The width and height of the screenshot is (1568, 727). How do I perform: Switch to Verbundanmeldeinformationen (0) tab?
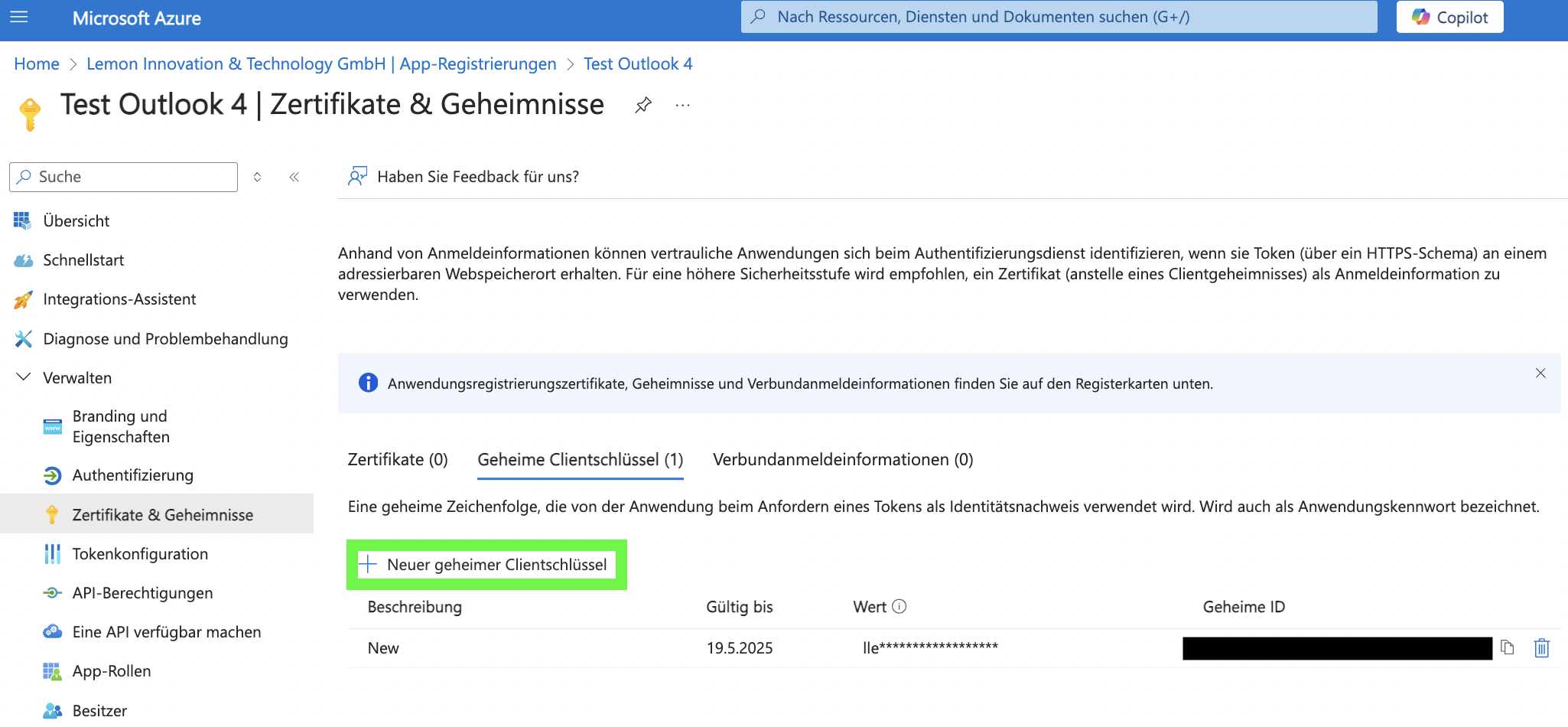point(843,459)
